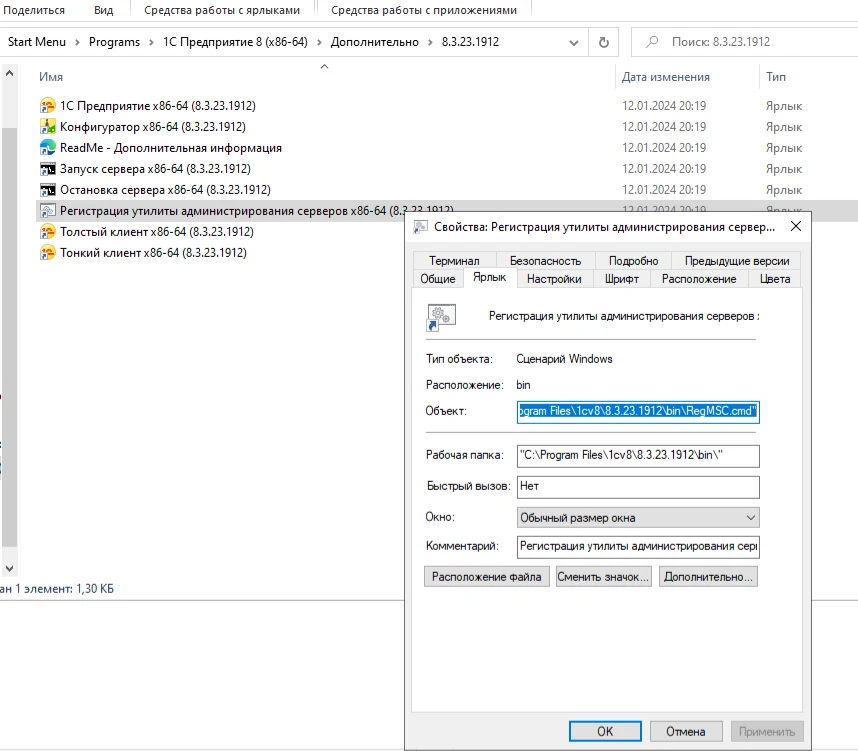
Task: Click the 1С Предприятие x86-64 shortcut icon
Action: [x=48, y=105]
